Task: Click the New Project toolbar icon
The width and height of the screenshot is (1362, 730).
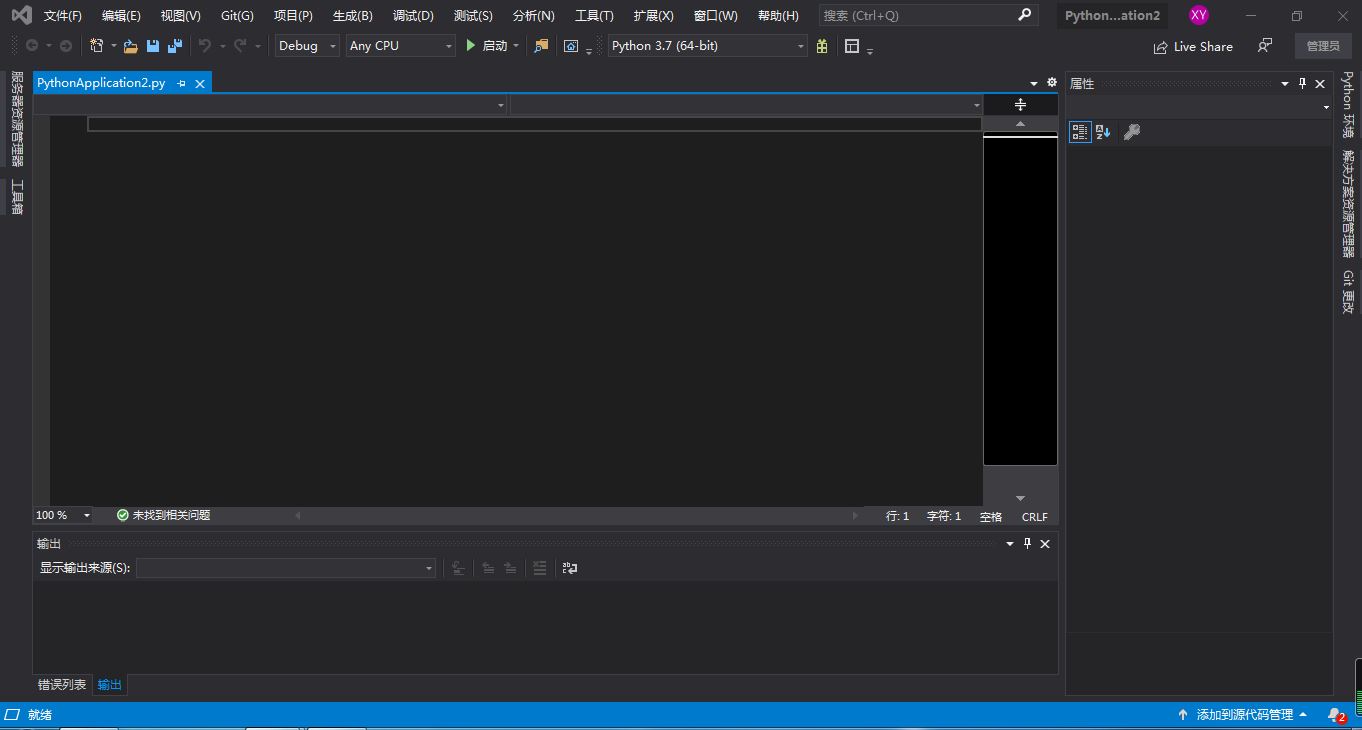Action: (x=95, y=46)
